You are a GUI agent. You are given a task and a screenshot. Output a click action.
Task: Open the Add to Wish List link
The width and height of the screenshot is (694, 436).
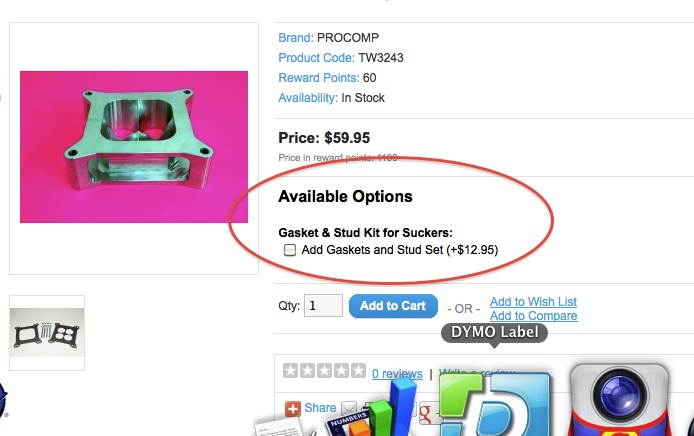coord(533,301)
